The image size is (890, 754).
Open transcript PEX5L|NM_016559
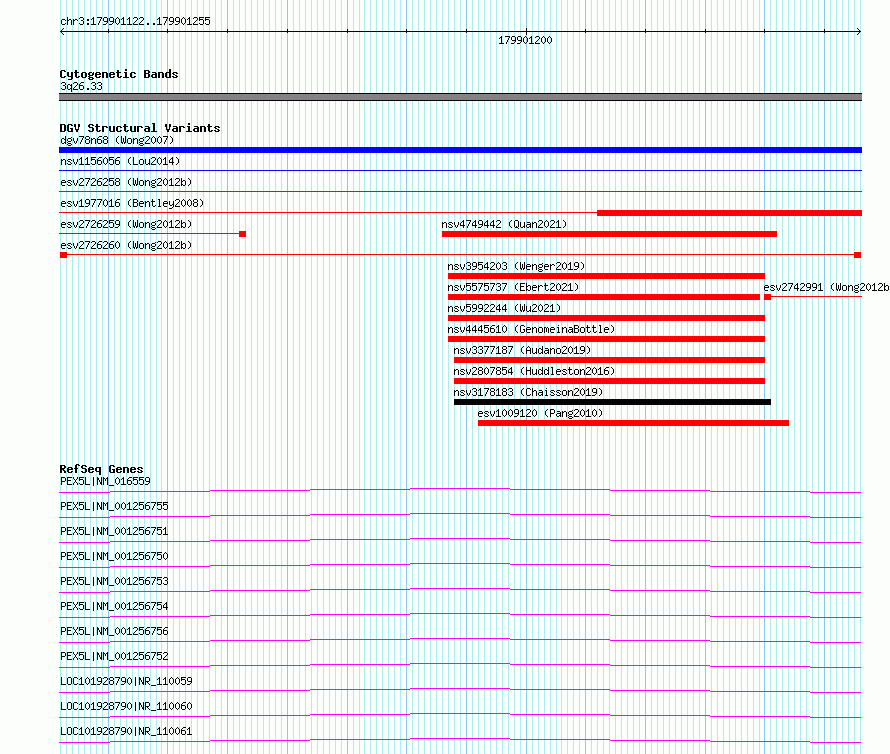tap(105, 481)
